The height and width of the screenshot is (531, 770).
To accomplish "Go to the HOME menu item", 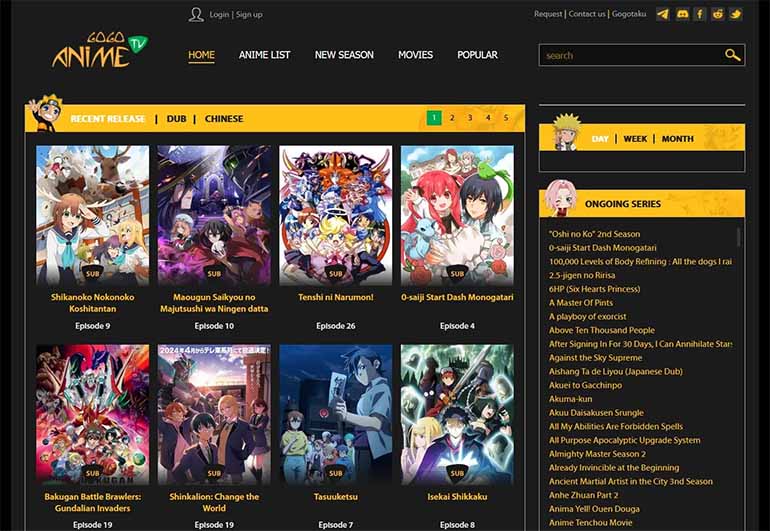I will pos(201,55).
